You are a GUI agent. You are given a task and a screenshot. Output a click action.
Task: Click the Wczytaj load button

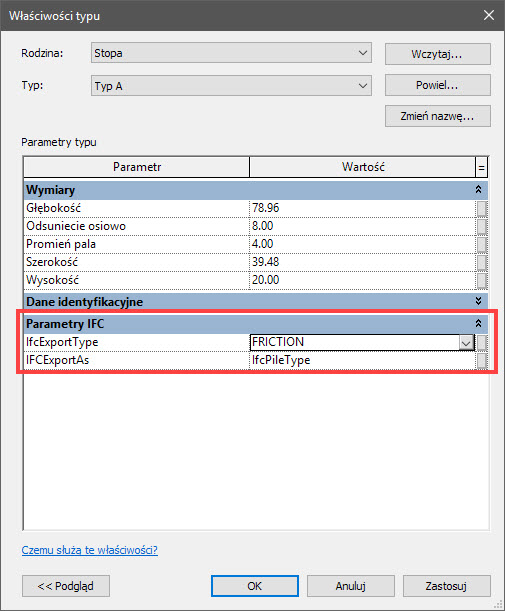(x=438, y=54)
